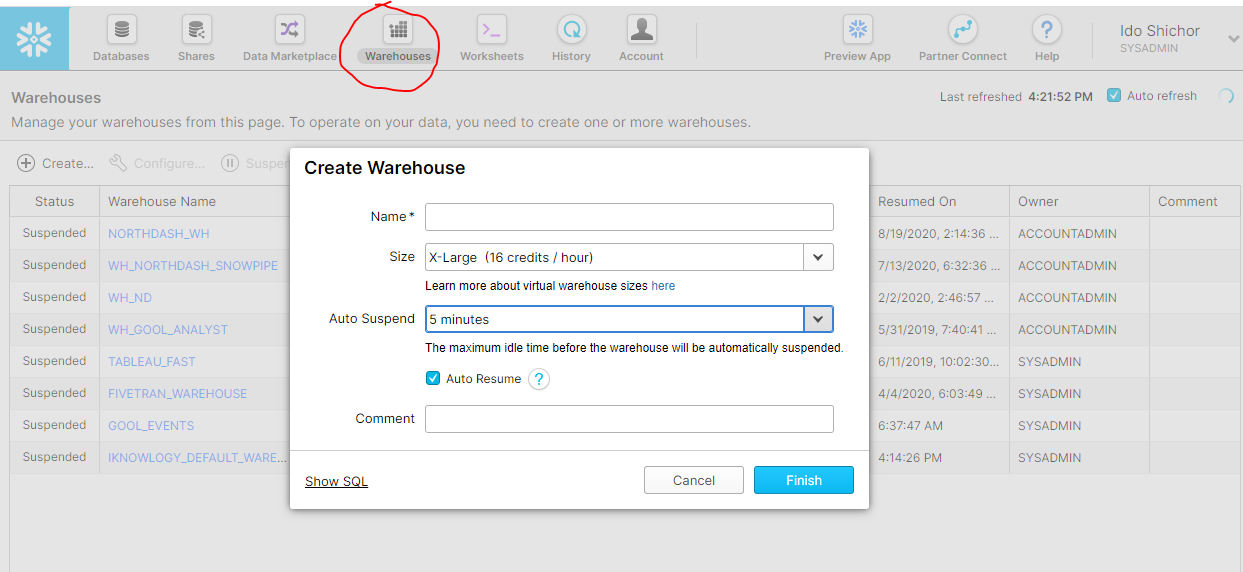Open the Account page icon

[x=641, y=30]
